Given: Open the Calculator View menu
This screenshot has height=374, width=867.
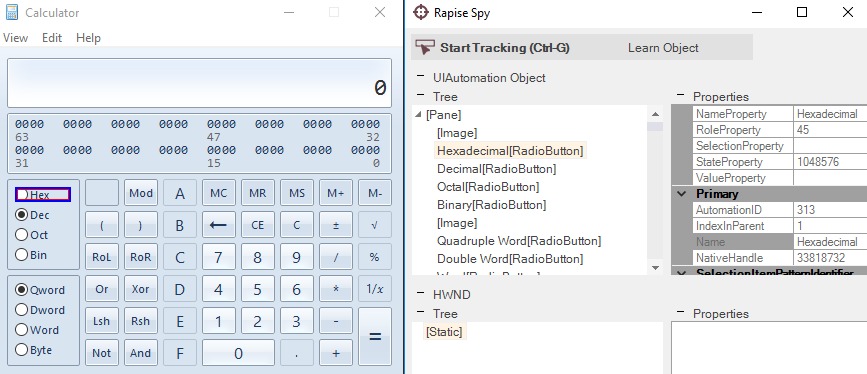Looking at the screenshot, I should pos(15,38).
